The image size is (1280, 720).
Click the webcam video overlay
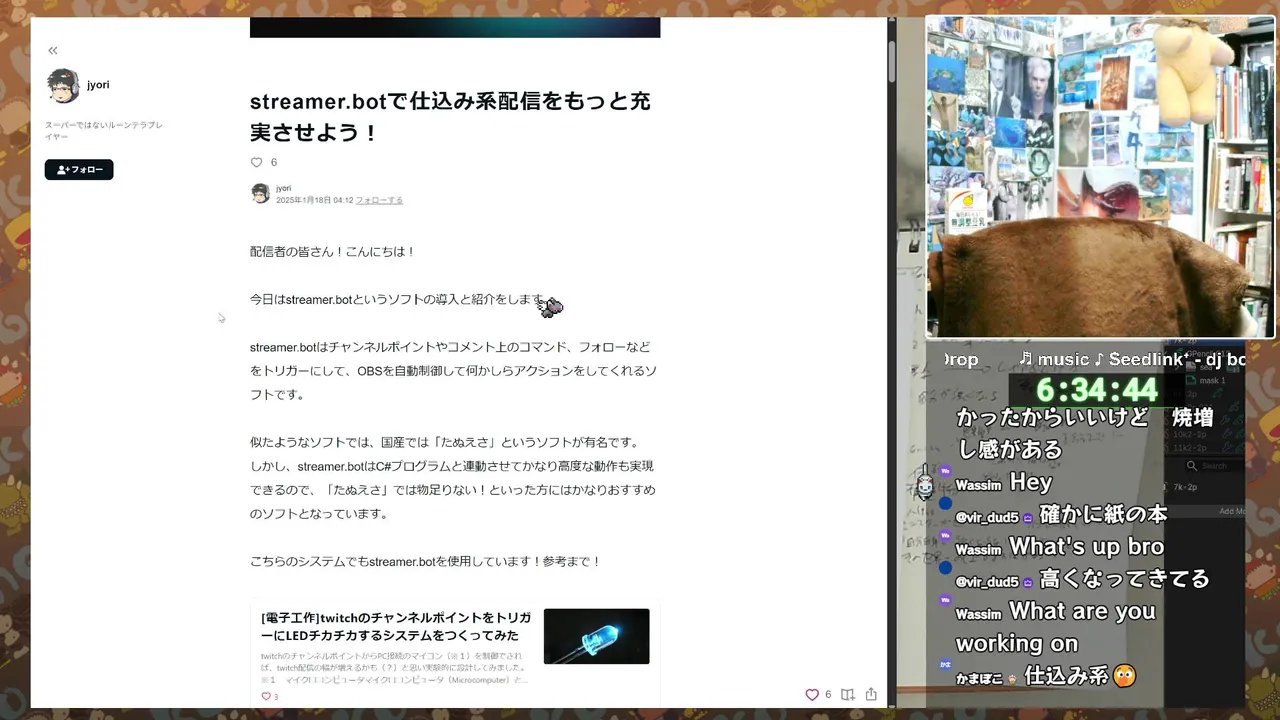pos(1100,177)
